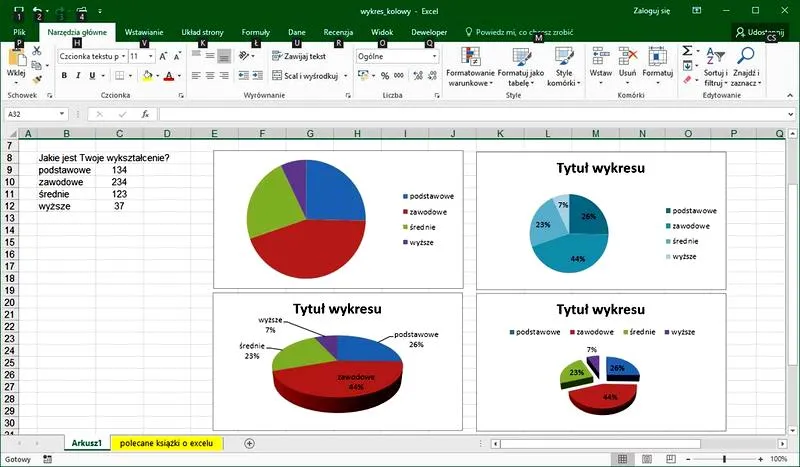Click the Orientation text rotation icon

click(x=244, y=56)
